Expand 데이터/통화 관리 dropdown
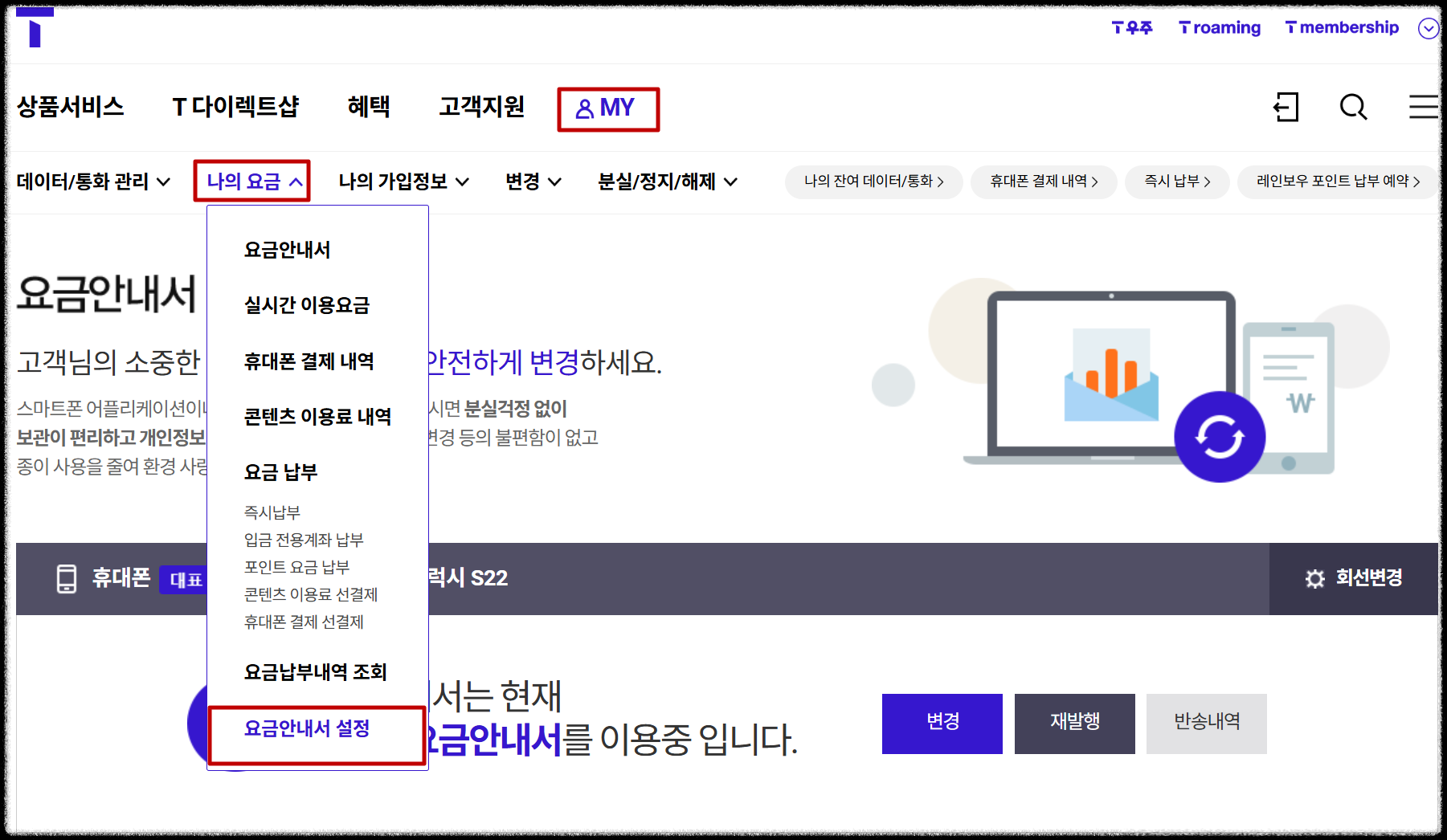Viewport: 1447px width, 840px height. pos(93,181)
